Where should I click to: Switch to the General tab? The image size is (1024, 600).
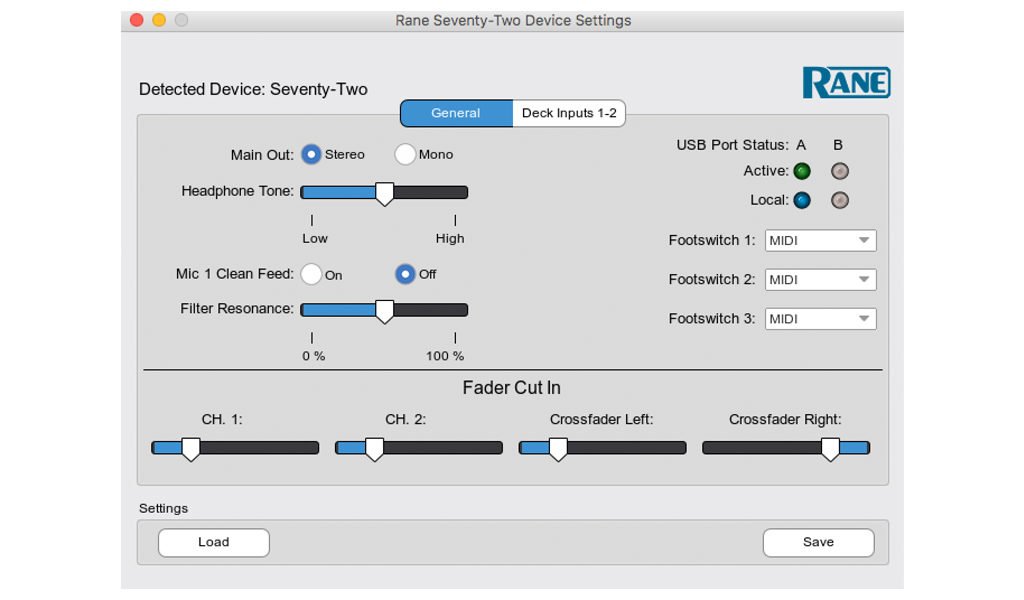pos(456,113)
